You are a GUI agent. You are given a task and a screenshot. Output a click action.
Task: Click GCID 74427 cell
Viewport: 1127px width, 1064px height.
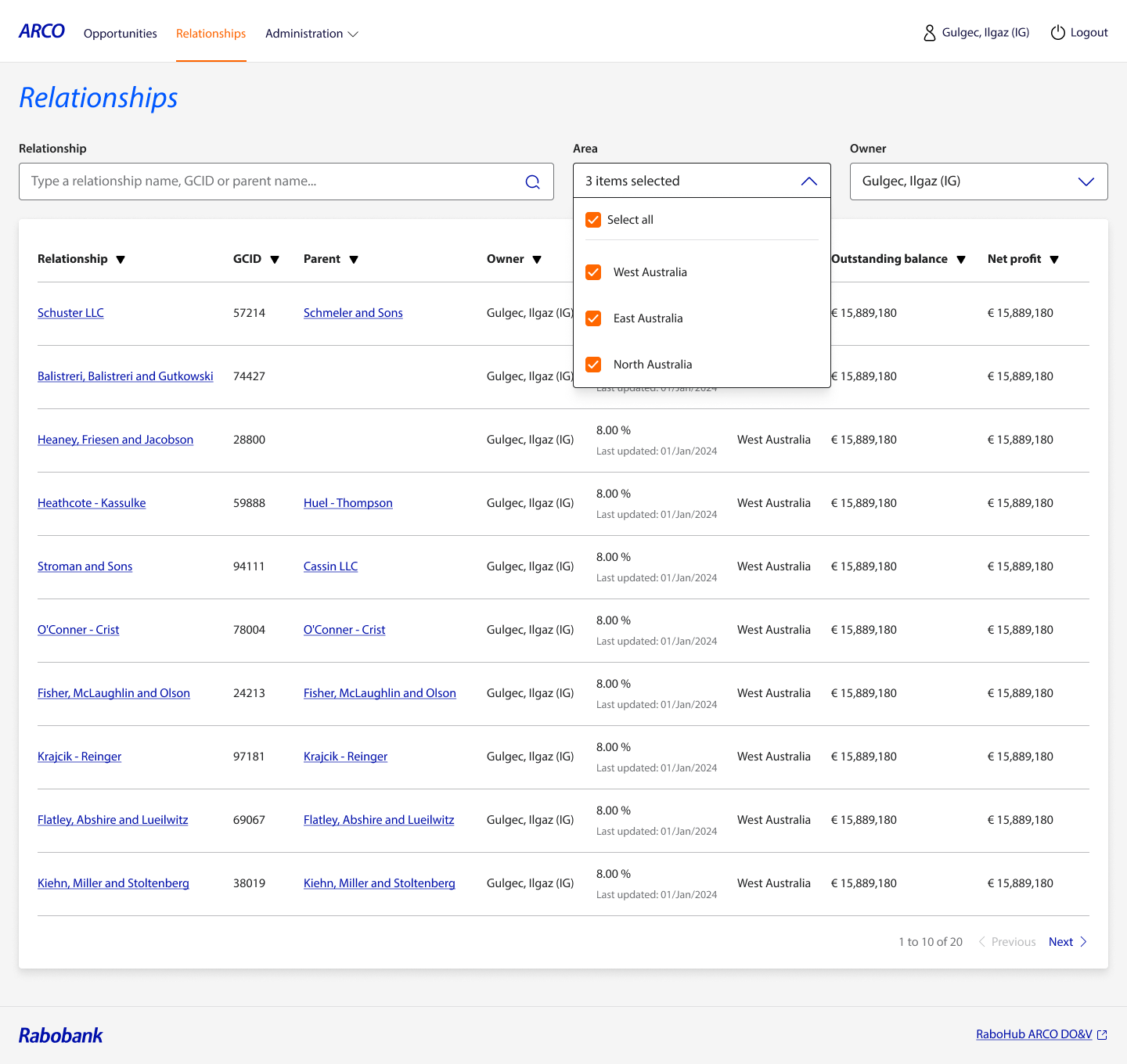coord(249,376)
